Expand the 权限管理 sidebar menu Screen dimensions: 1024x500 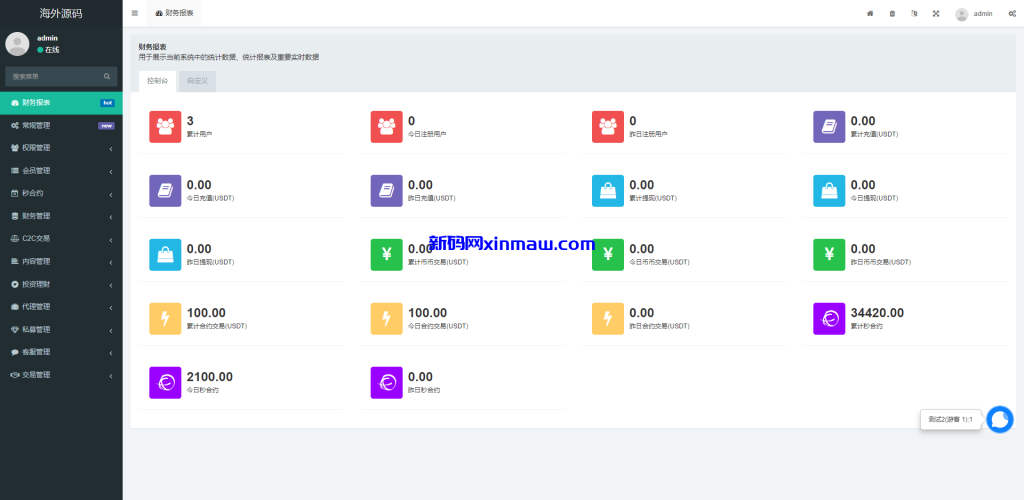point(60,148)
